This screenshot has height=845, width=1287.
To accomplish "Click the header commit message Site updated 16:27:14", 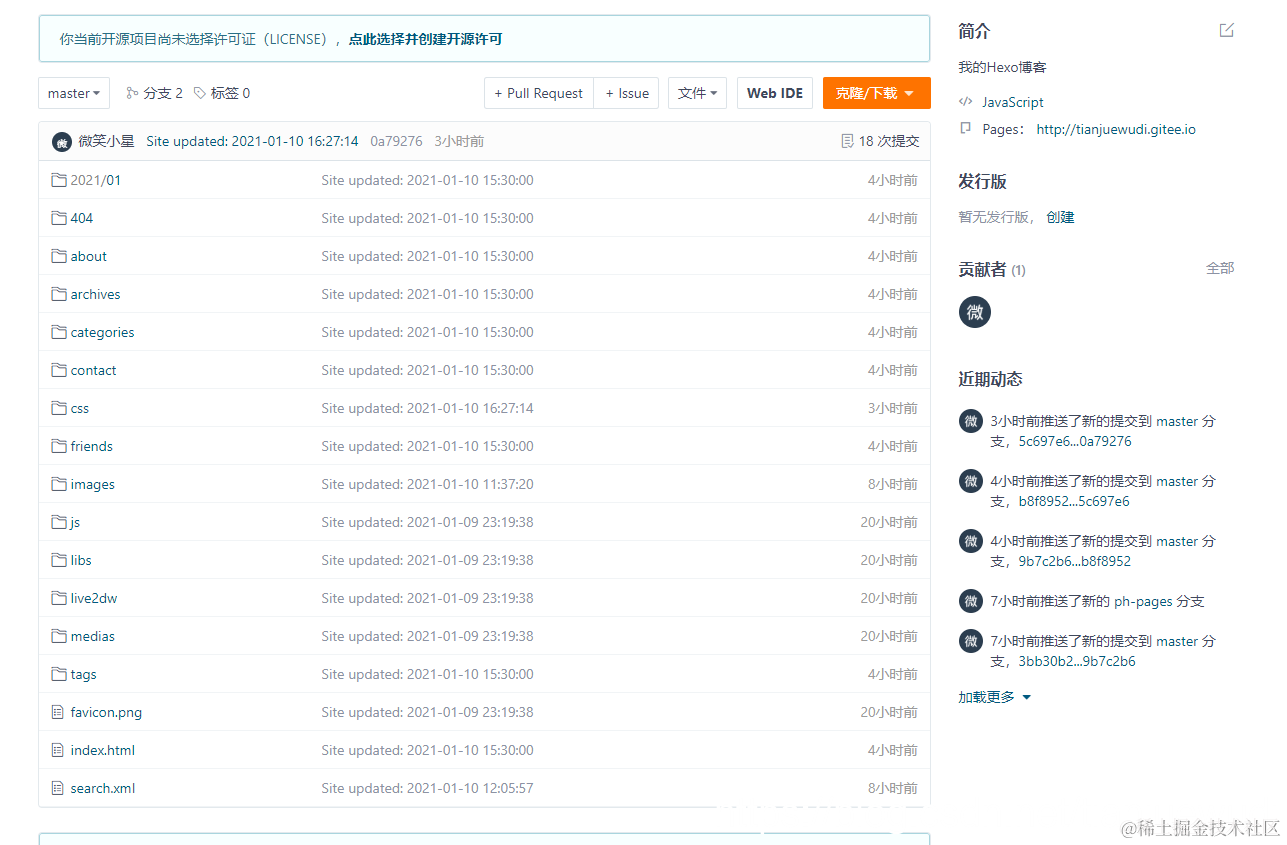I will pos(252,141).
